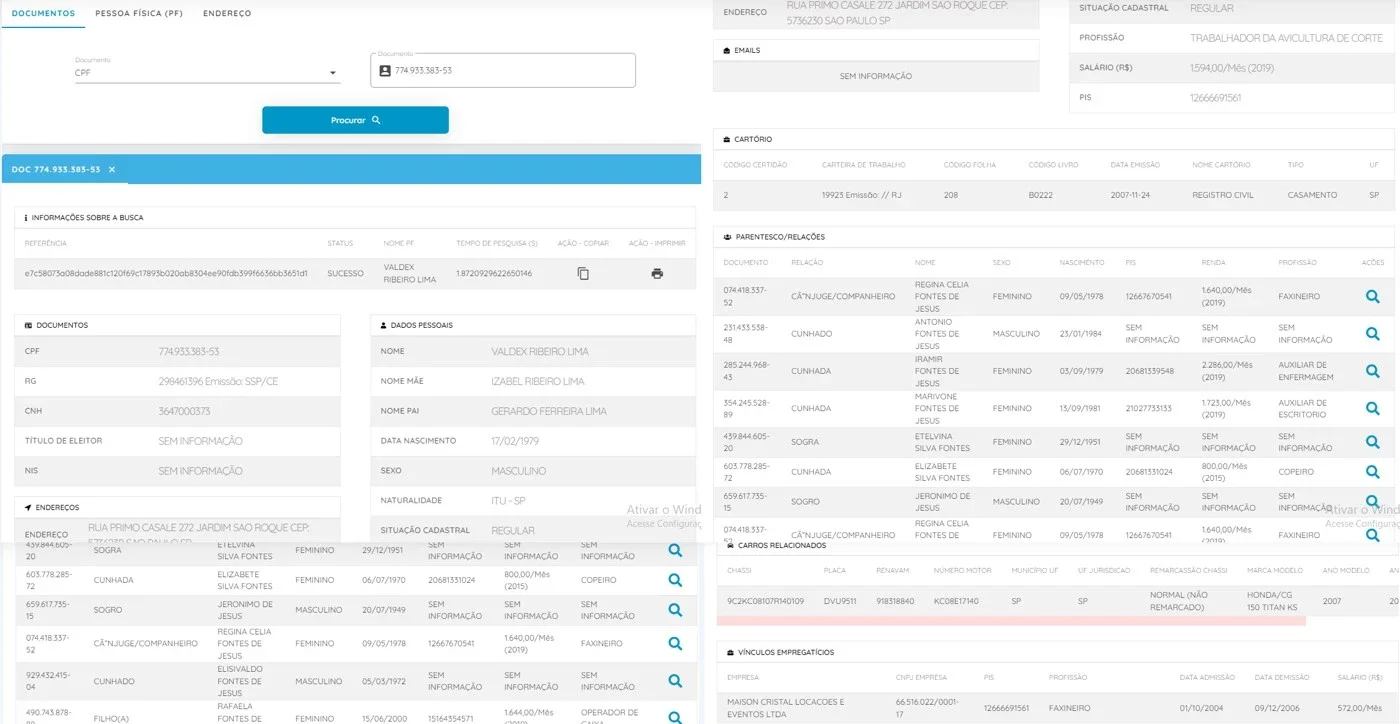The width and height of the screenshot is (1400, 724).
Task: Click birth date 17/02/1979
Action: click(516, 441)
